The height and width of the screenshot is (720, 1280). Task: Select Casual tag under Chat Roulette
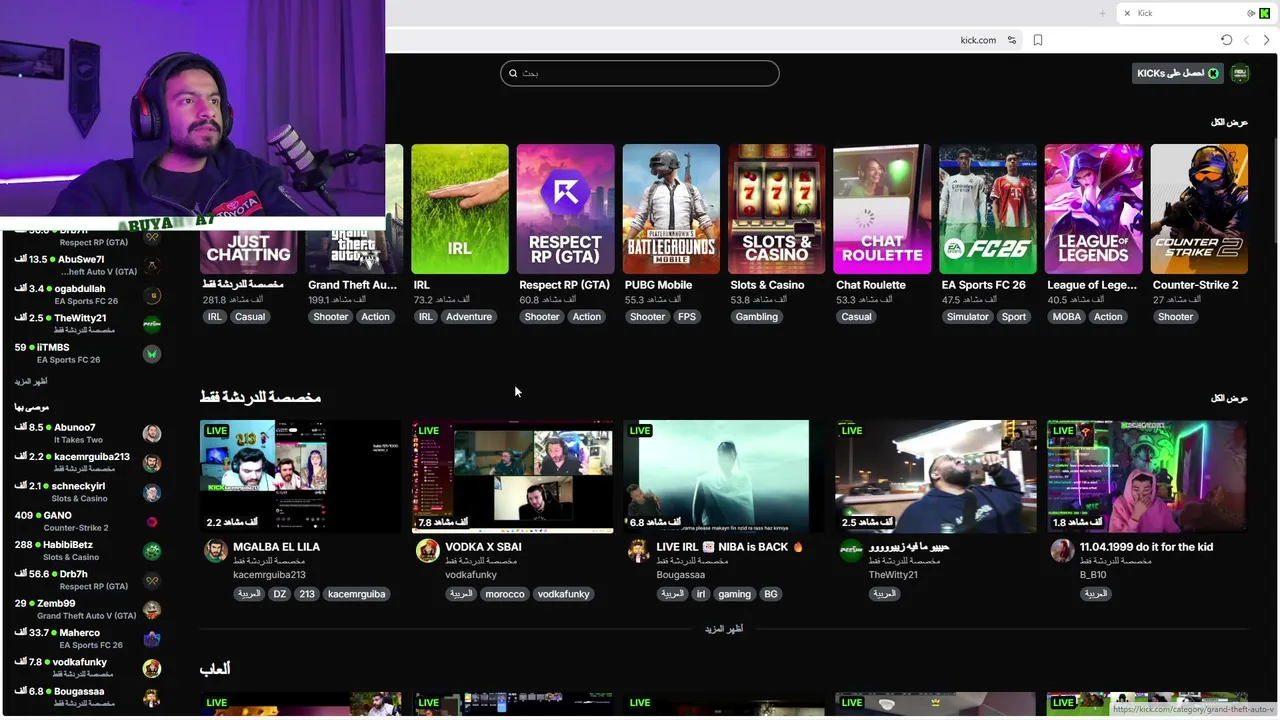857,317
